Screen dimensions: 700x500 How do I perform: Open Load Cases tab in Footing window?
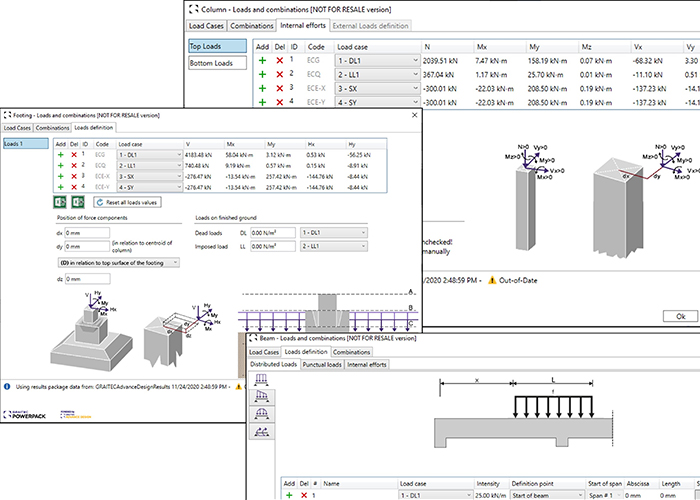17,128
